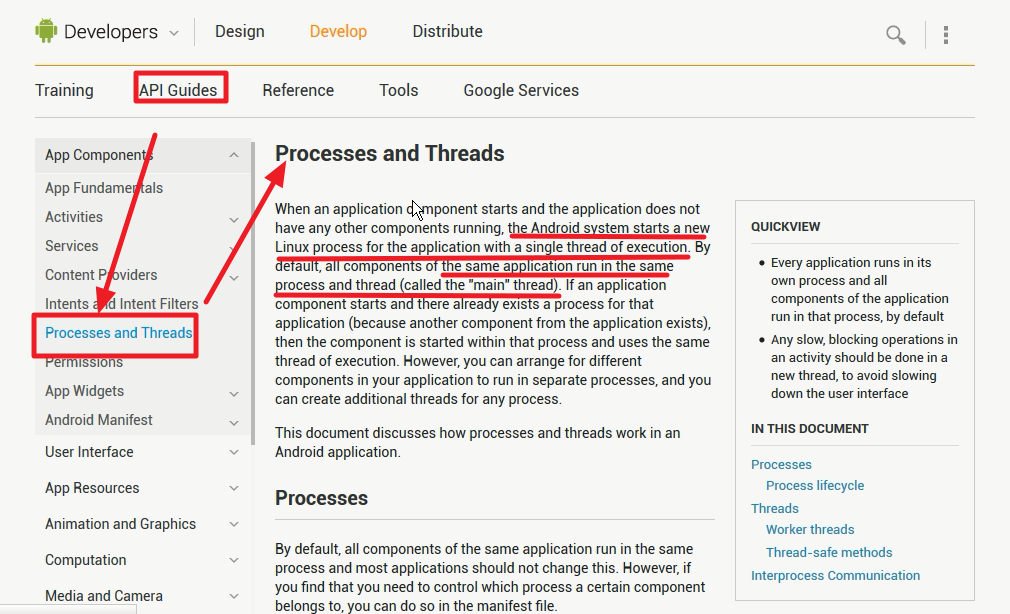
Task: Expand the App Resources section chevron
Action: coord(234,488)
